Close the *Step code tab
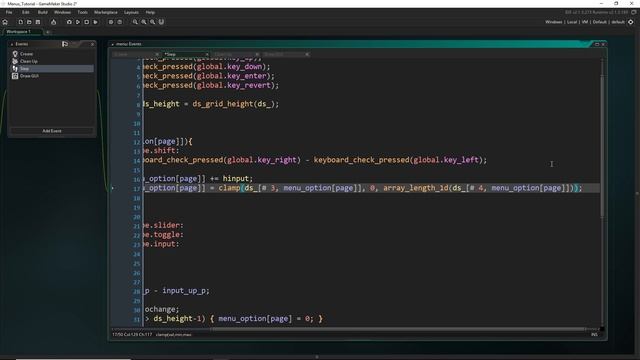 pos(207,54)
